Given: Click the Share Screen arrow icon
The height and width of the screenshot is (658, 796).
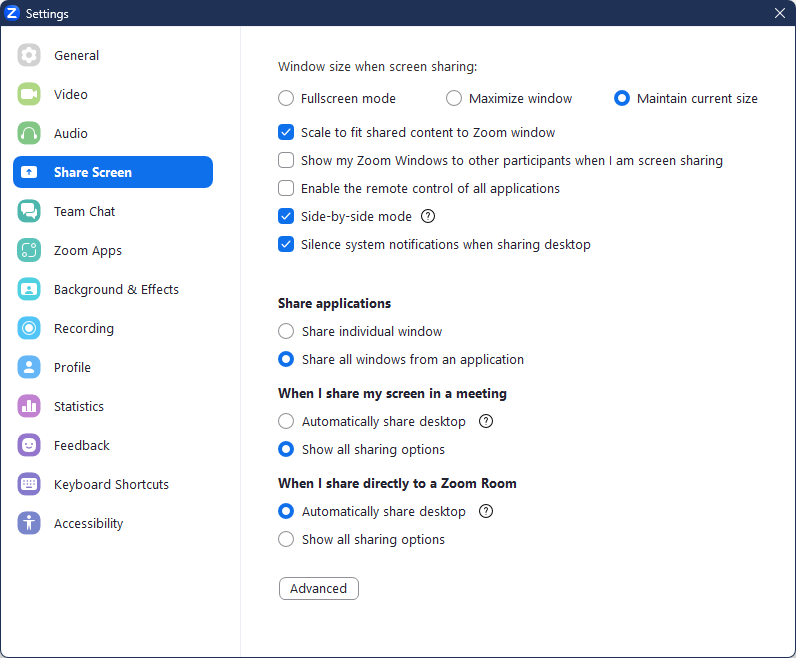Looking at the screenshot, I should [x=29, y=172].
